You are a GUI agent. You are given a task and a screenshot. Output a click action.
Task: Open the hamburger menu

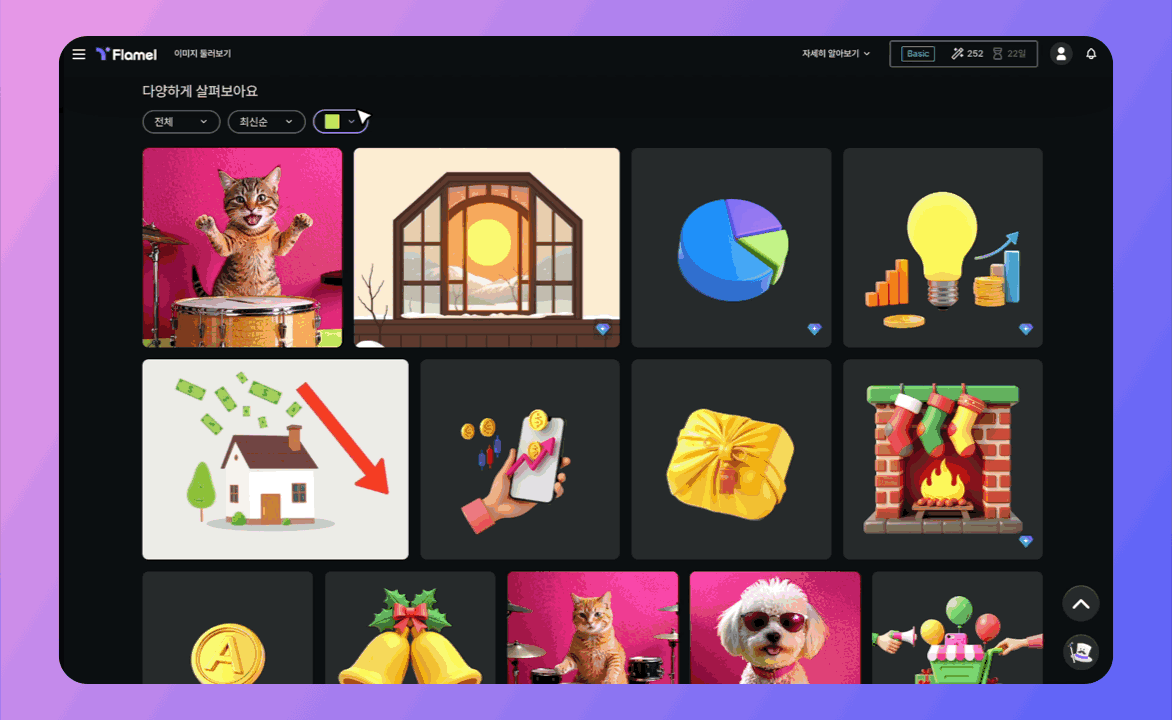(x=79, y=54)
